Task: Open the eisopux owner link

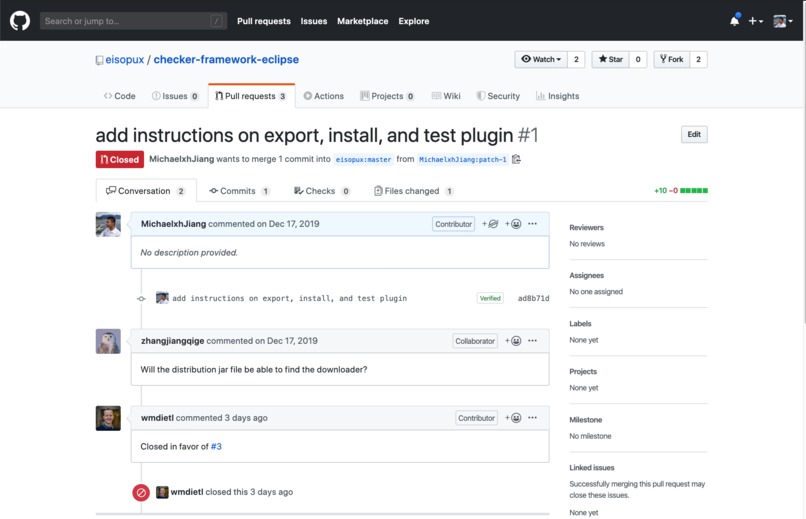Action: [x=124, y=60]
